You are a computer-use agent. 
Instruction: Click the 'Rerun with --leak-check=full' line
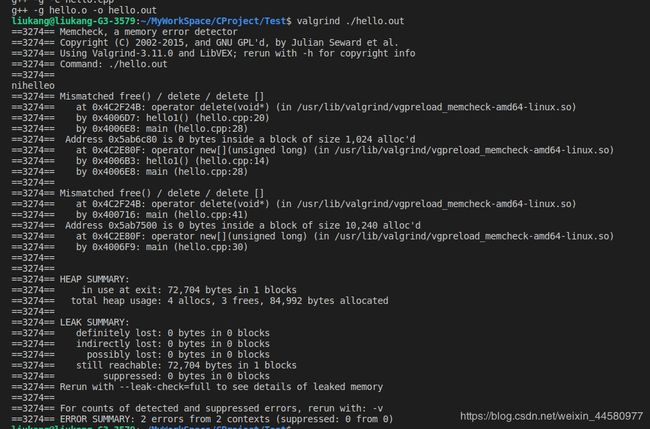coord(197,387)
